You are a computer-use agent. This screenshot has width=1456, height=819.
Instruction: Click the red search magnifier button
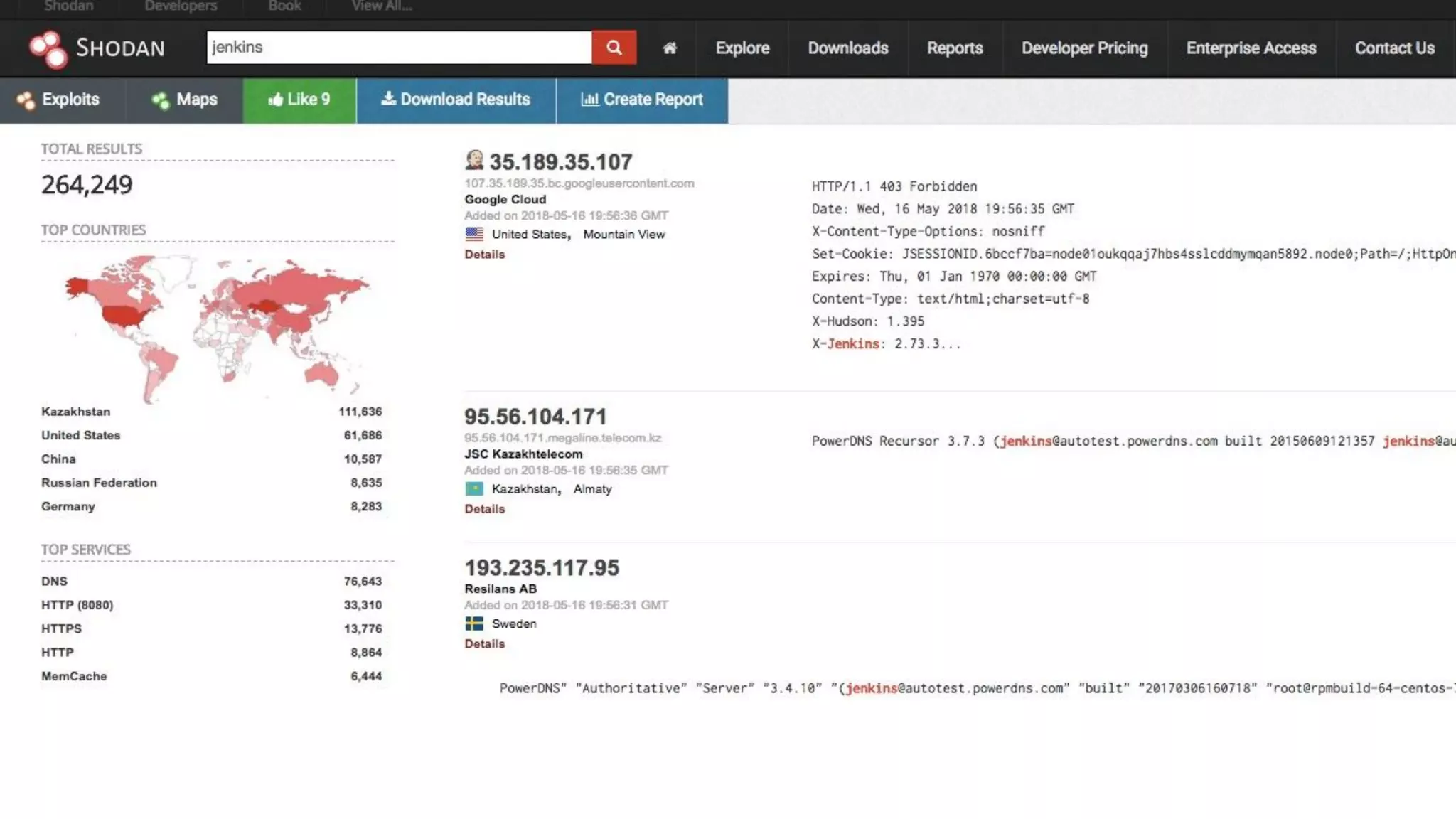tap(614, 48)
